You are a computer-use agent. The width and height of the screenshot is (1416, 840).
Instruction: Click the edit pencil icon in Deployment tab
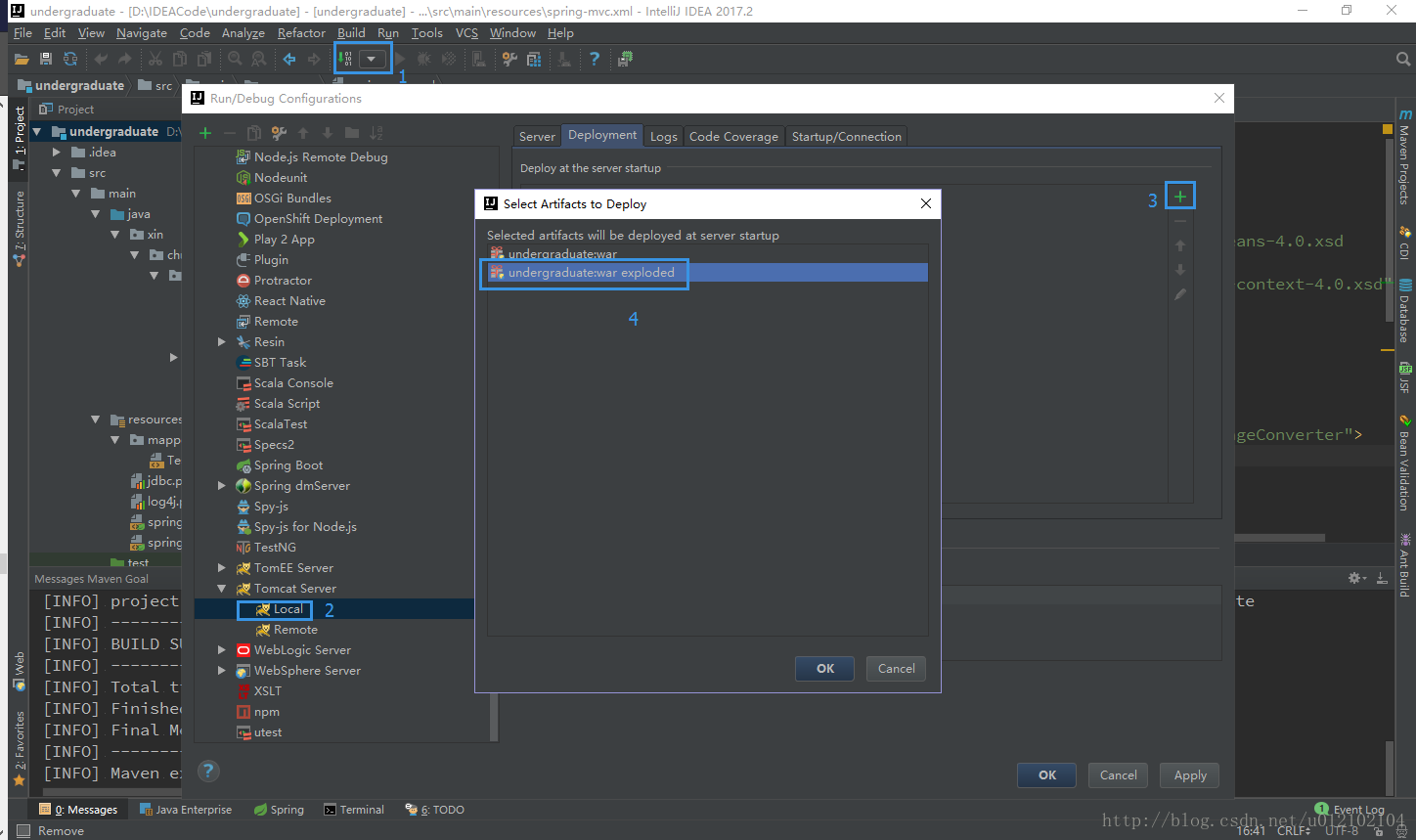point(1180,294)
